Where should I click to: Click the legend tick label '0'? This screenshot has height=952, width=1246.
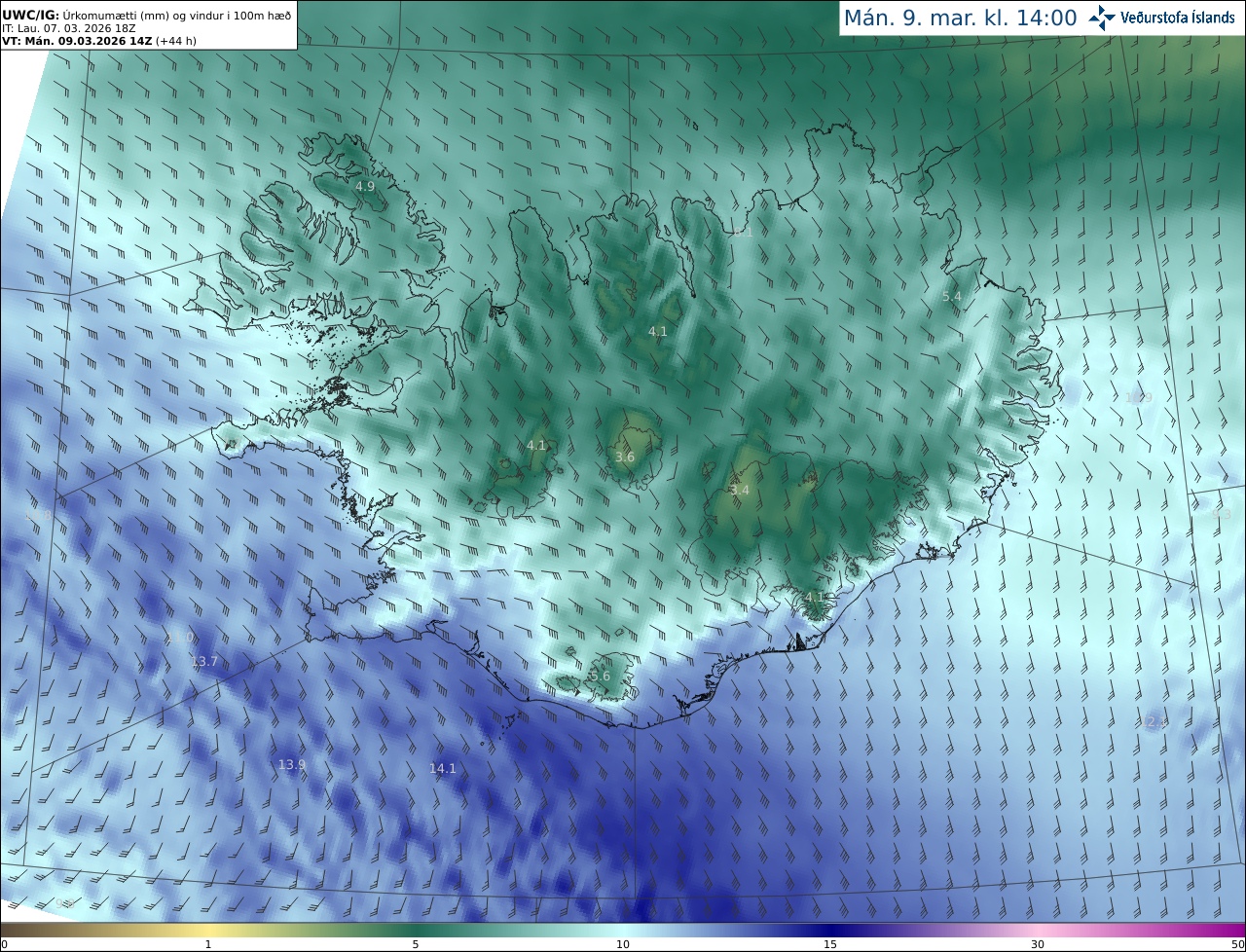(x=4, y=944)
